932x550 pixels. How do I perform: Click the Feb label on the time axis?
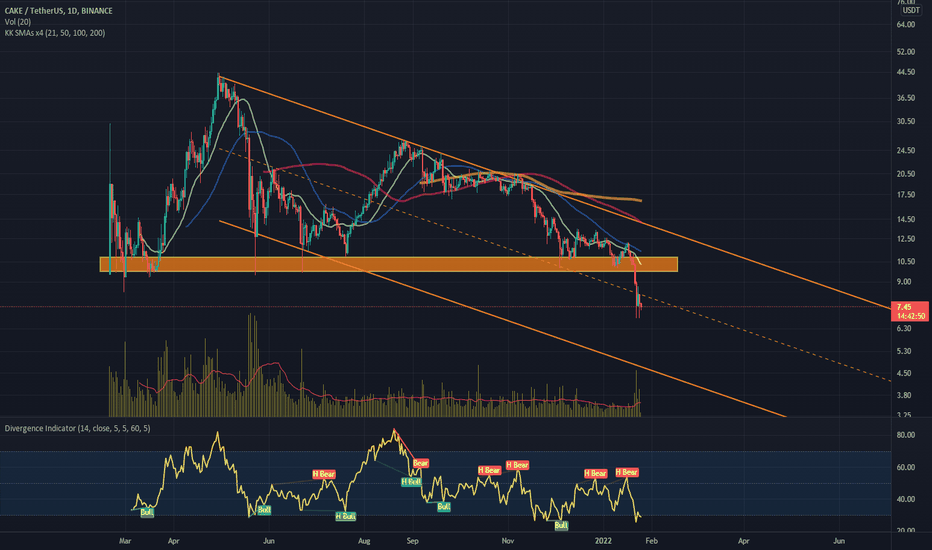651,541
